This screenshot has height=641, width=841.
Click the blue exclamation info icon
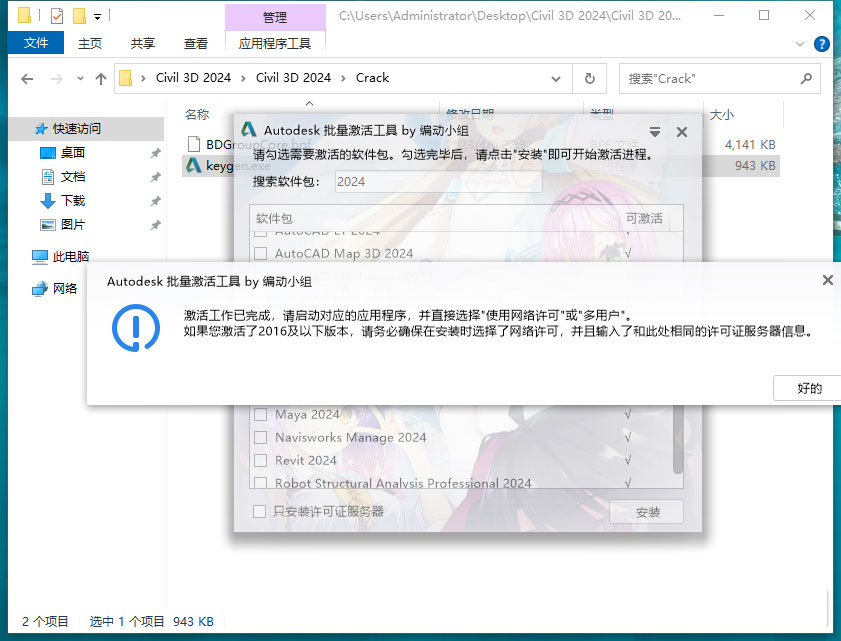(136, 328)
